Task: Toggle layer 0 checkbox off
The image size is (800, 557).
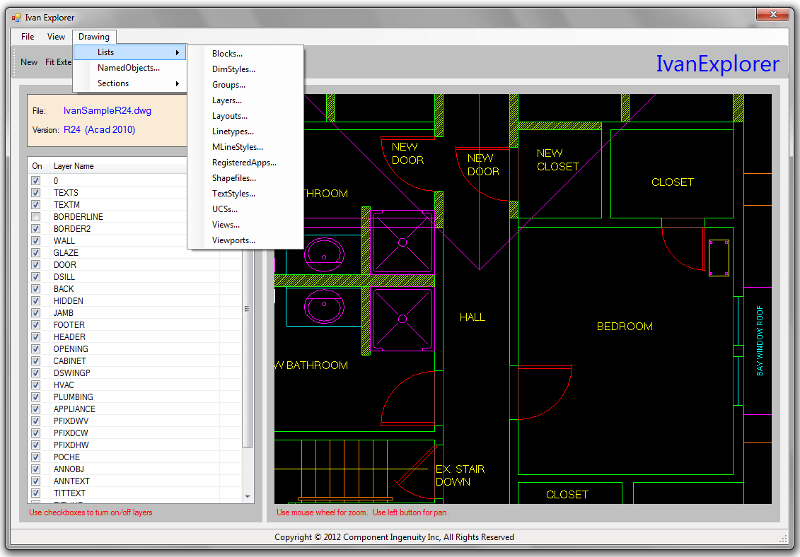Action: pyautogui.click(x=36, y=181)
